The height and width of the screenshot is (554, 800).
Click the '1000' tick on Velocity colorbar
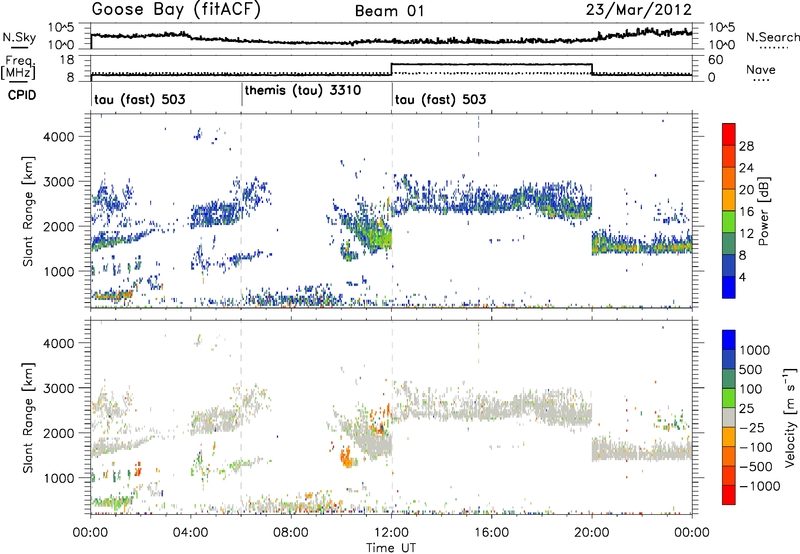click(x=754, y=350)
